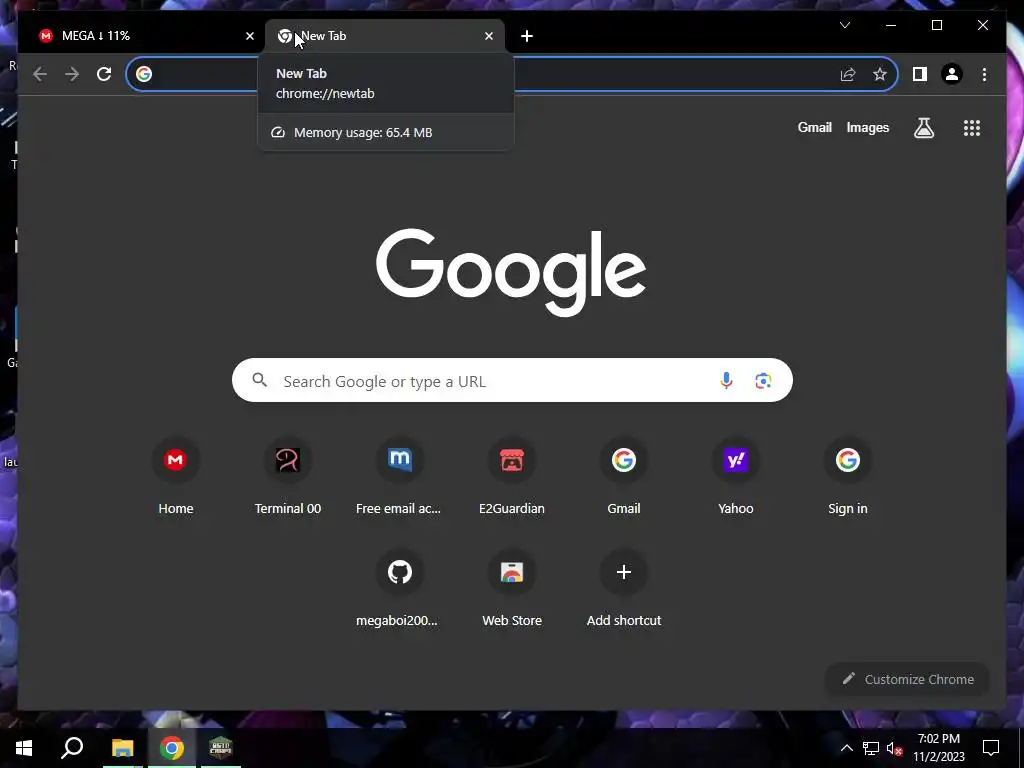1024x768 pixels.
Task: Go forward to the next page
Action: coord(72,74)
